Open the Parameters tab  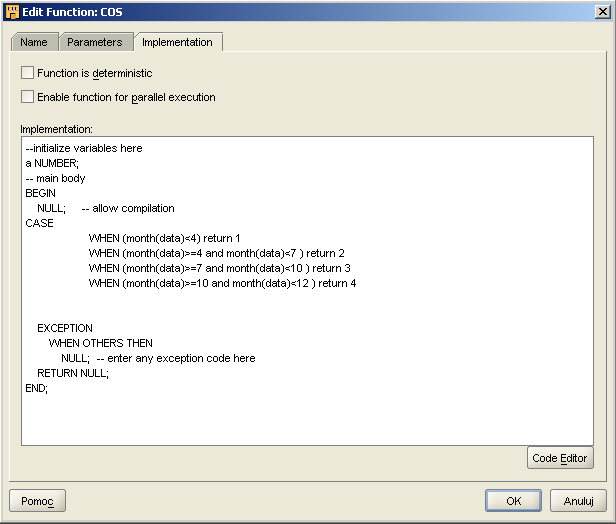95,42
